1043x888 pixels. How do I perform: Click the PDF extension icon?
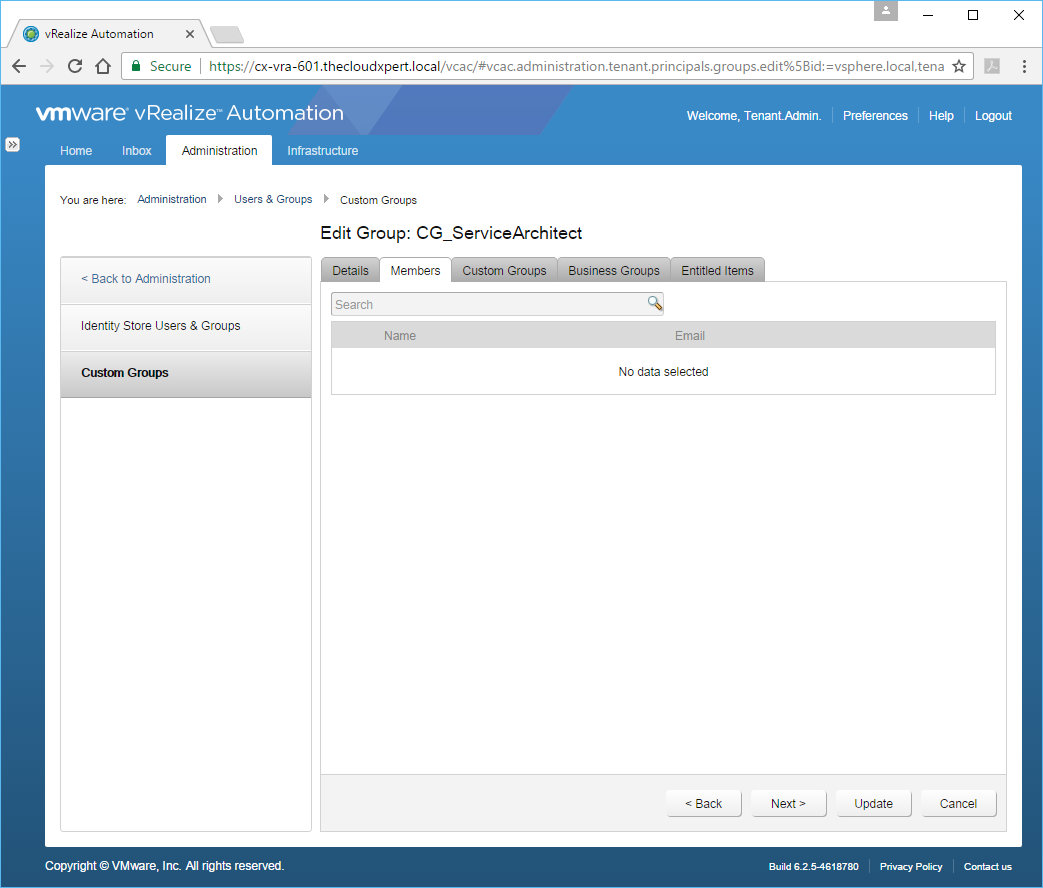coord(991,66)
